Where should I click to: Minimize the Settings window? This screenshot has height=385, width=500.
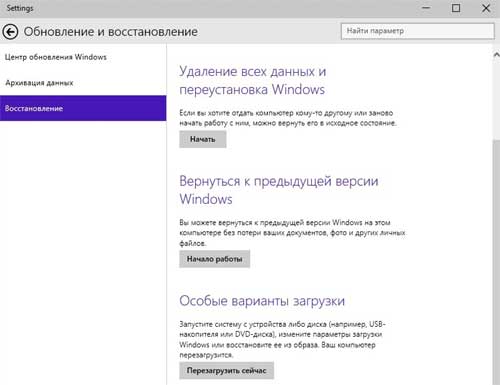(426, 8)
